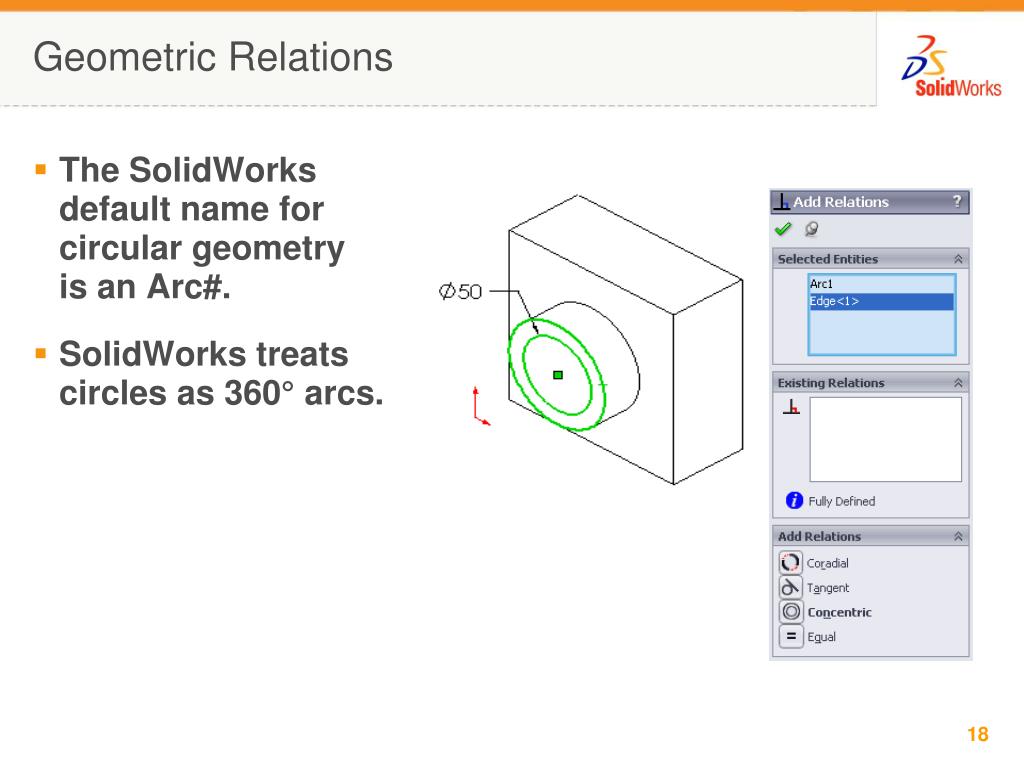This screenshot has width=1024, height=768.
Task: Click the Geometric Relations slide title
Action: point(213,57)
